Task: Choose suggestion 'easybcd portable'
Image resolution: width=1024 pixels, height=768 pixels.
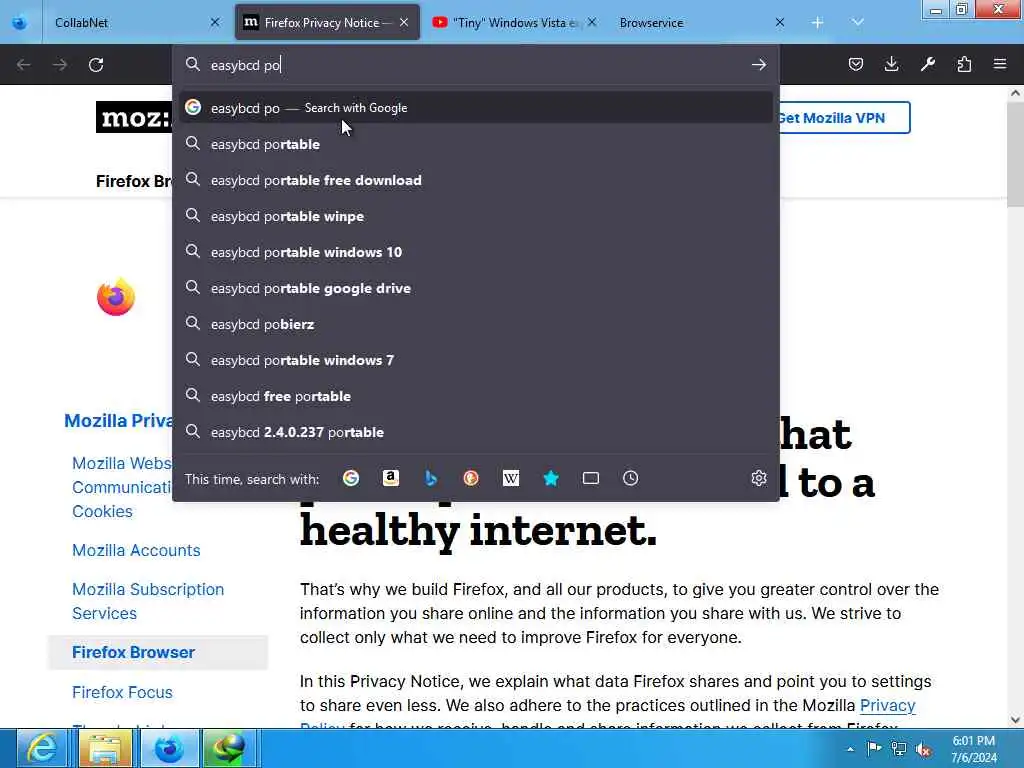Action: coord(476,144)
